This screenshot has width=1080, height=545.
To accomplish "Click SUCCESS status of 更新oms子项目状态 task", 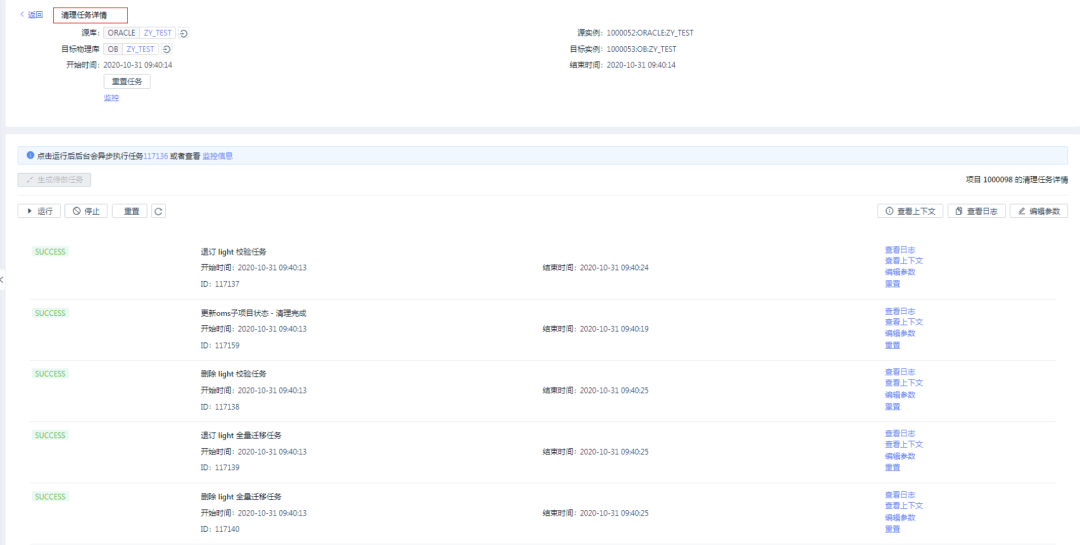I will click(50, 313).
